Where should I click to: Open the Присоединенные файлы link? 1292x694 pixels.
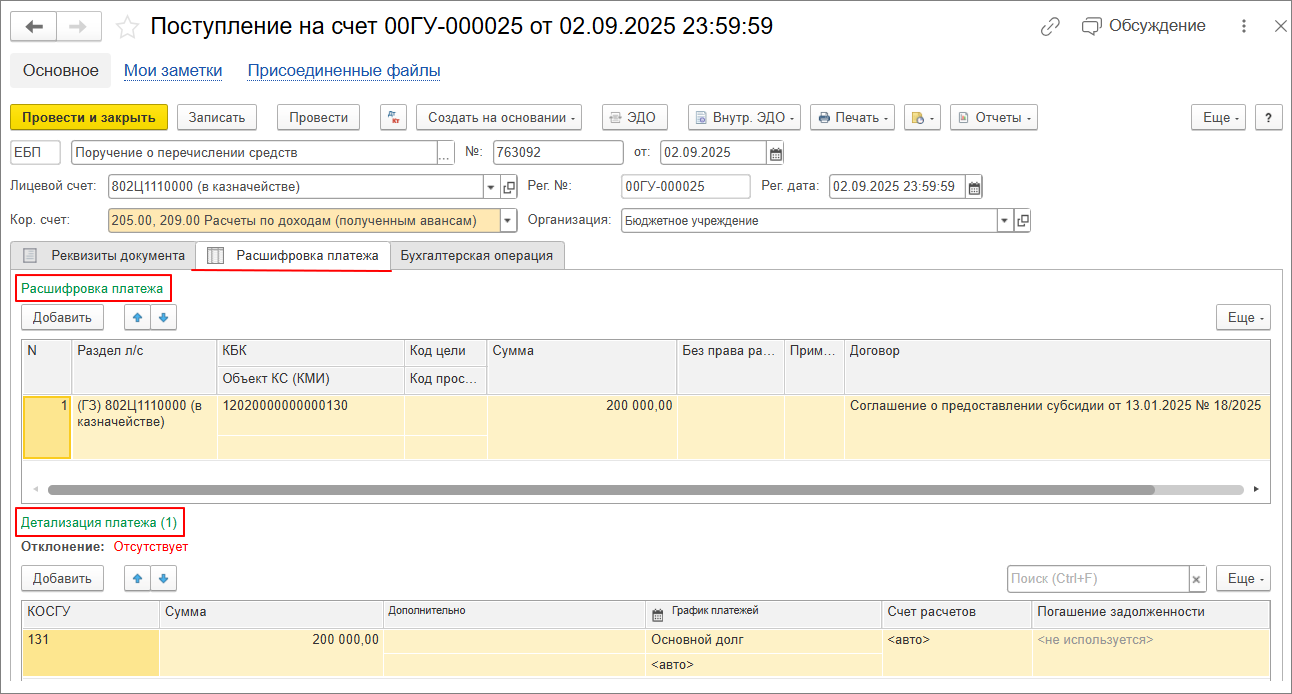pos(344,71)
